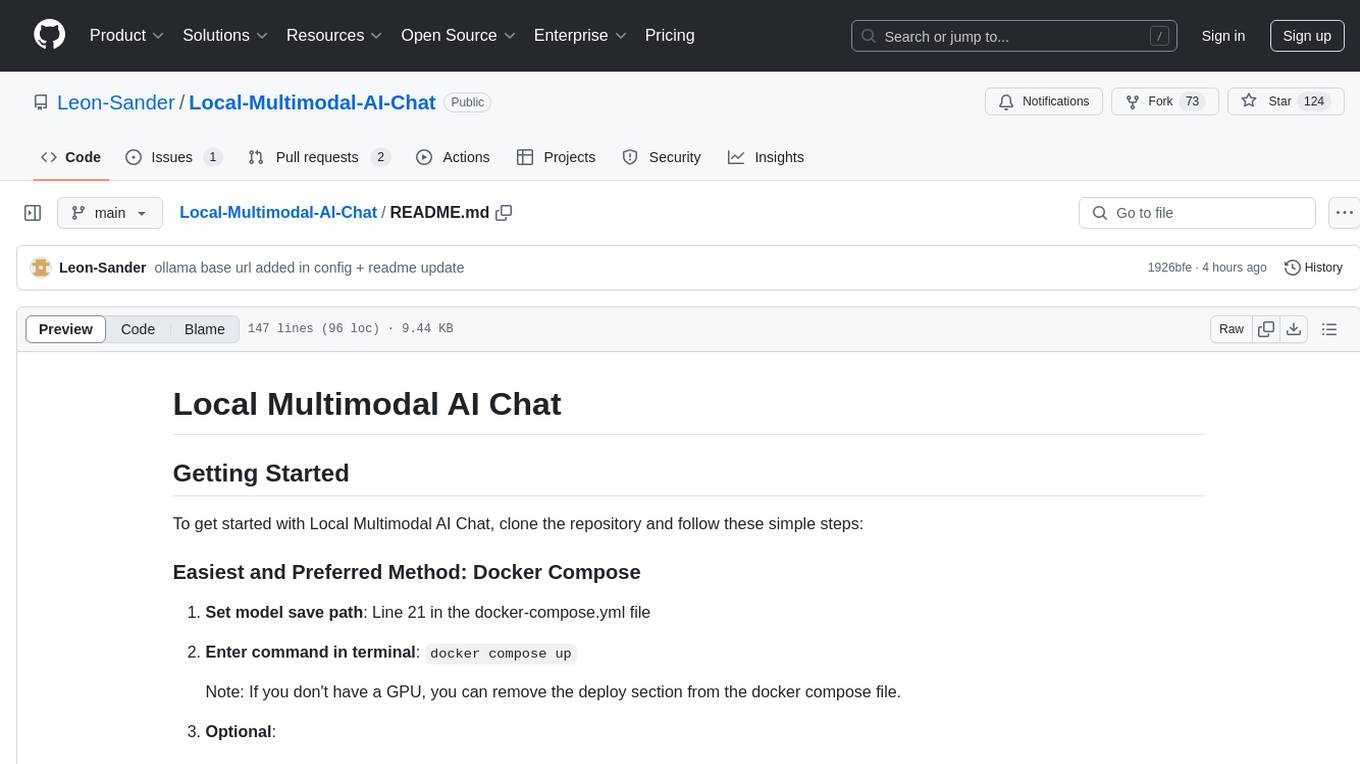Switch to Code view mode
Screen dimensions: 1360x764
point(138,329)
